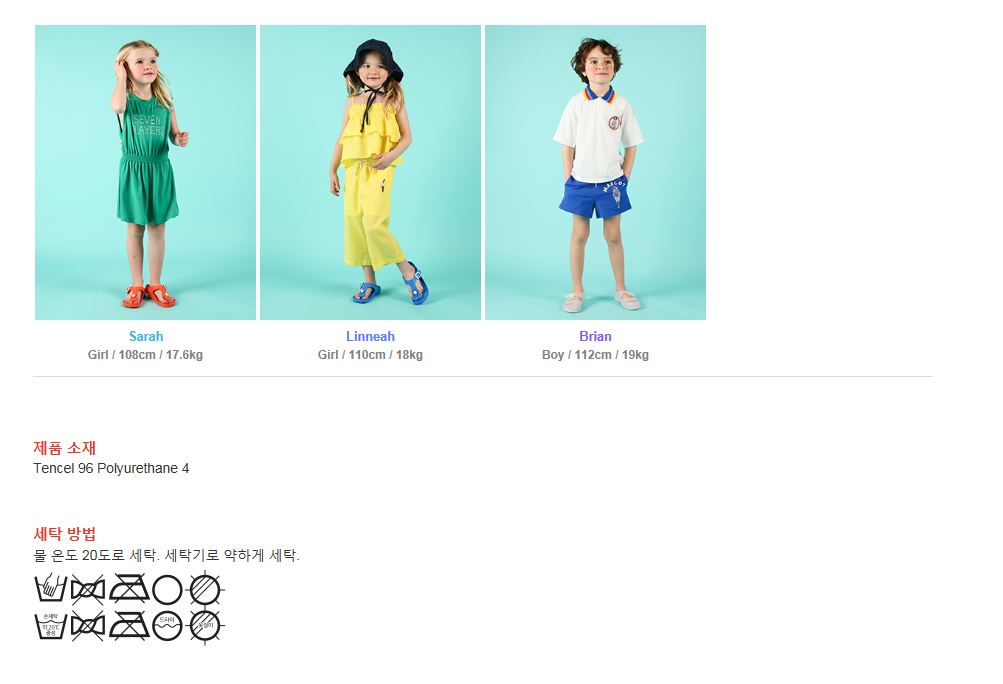
Task: Open Linneah's yellow outfit model photo
Action: click(370, 172)
